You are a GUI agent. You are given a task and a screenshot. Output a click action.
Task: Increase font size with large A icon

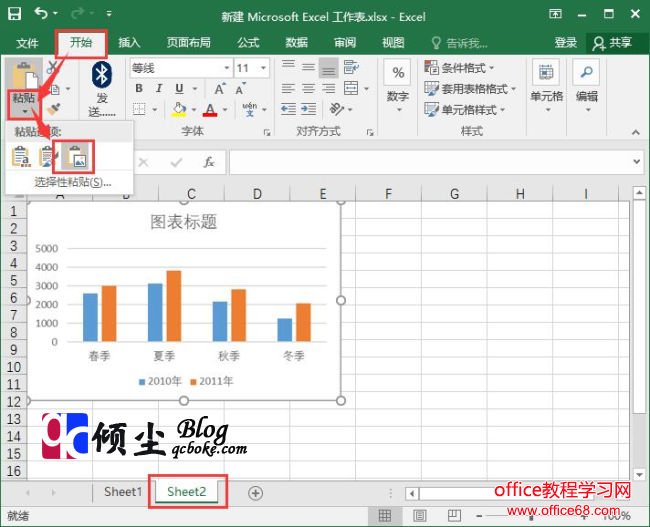220,89
